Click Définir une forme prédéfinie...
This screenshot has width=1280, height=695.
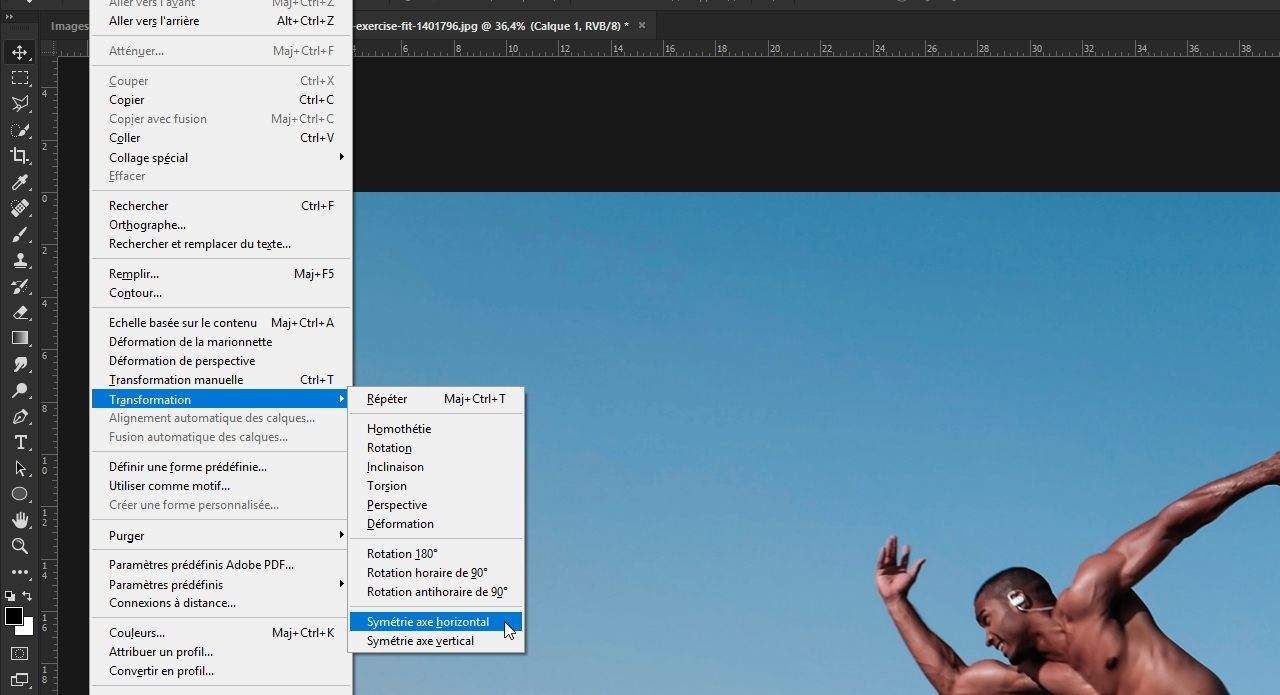pos(221,467)
